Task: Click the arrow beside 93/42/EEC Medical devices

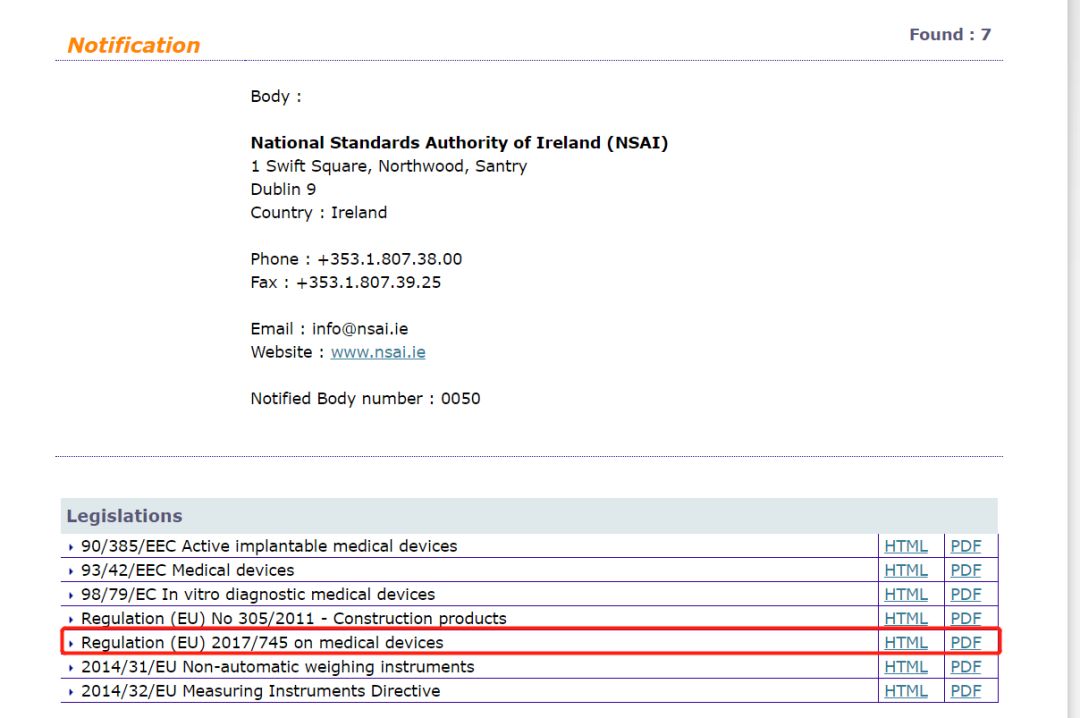Action: (71, 571)
